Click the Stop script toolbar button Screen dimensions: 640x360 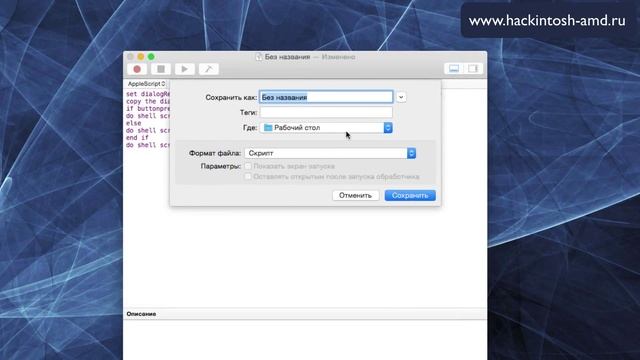pos(161,69)
